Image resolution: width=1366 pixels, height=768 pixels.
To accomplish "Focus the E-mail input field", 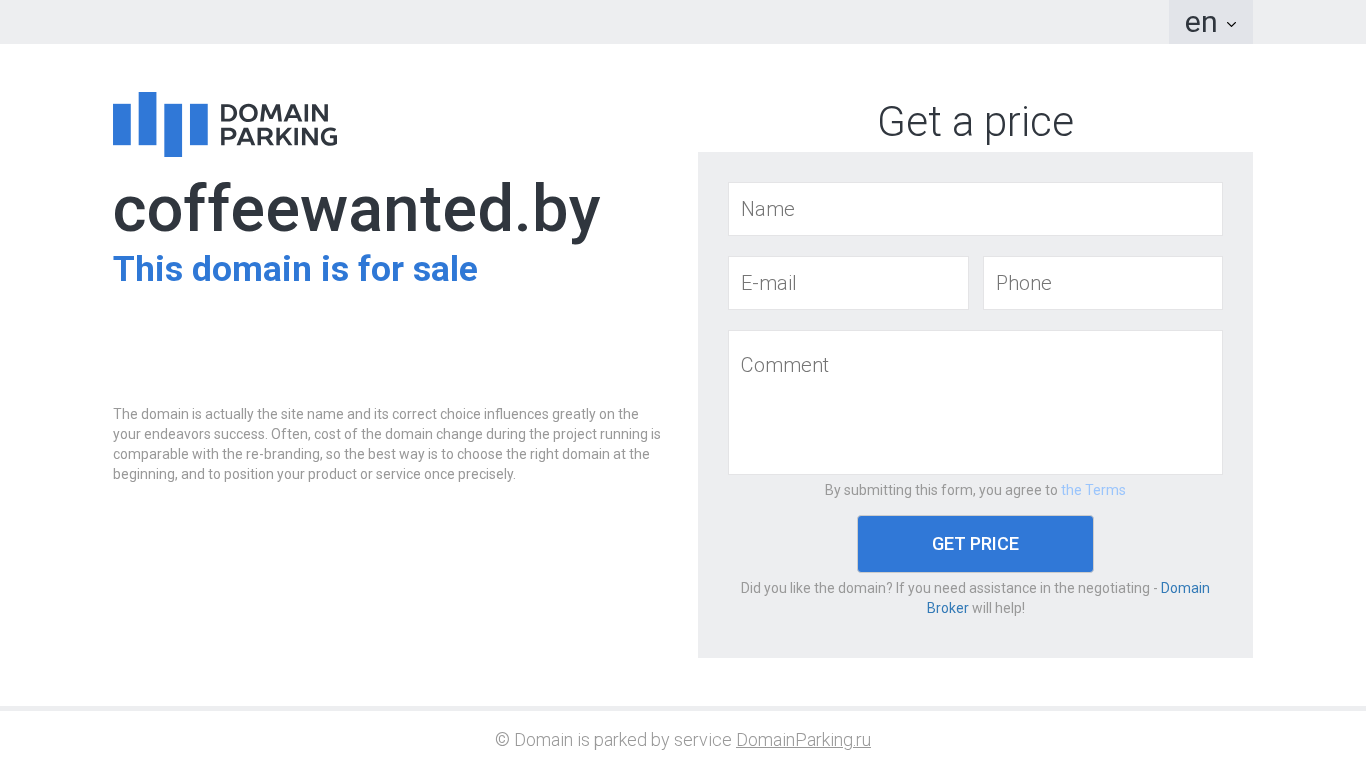I will pos(848,283).
